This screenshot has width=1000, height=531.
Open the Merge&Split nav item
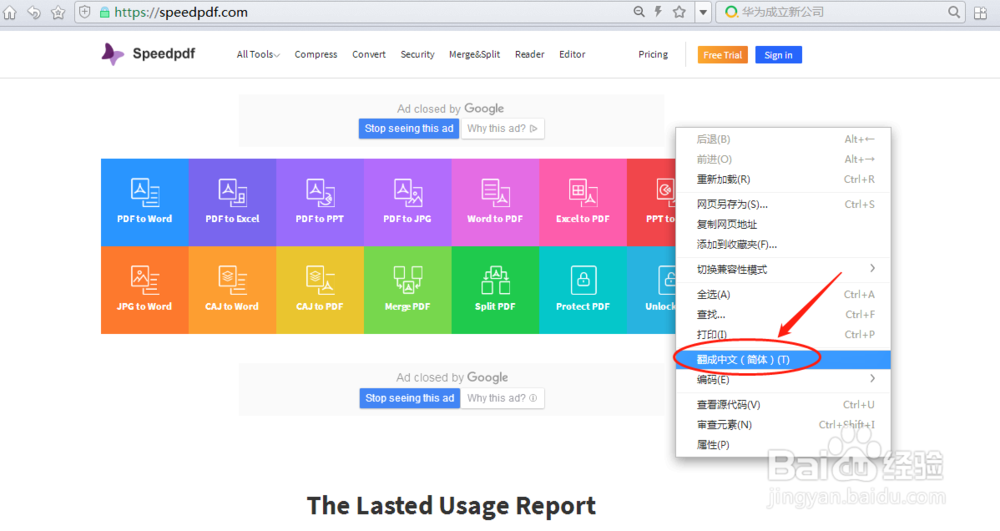(474, 55)
